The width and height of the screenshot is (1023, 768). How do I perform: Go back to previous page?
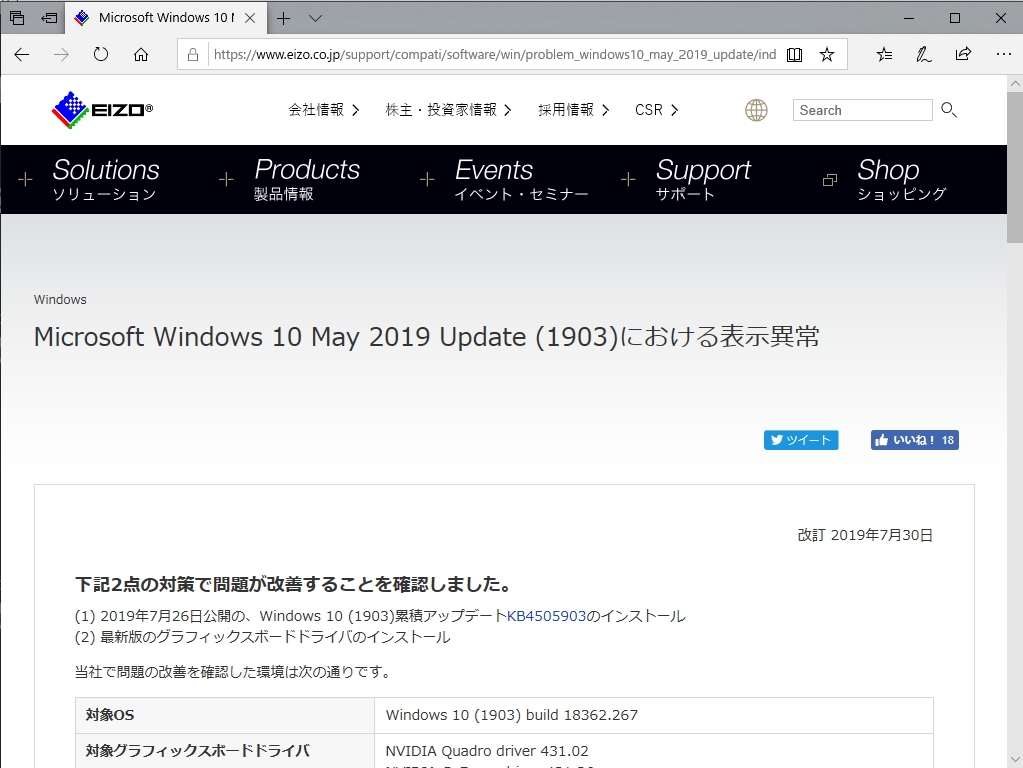tap(22, 54)
